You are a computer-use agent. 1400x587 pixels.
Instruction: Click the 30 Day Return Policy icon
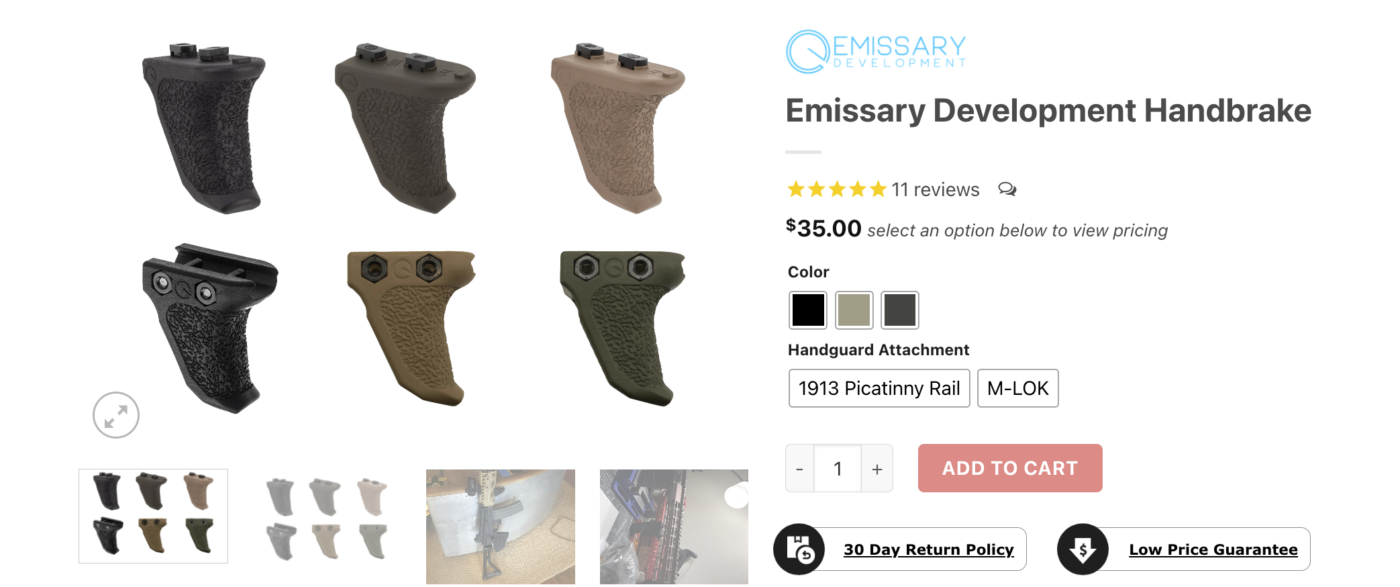point(799,549)
